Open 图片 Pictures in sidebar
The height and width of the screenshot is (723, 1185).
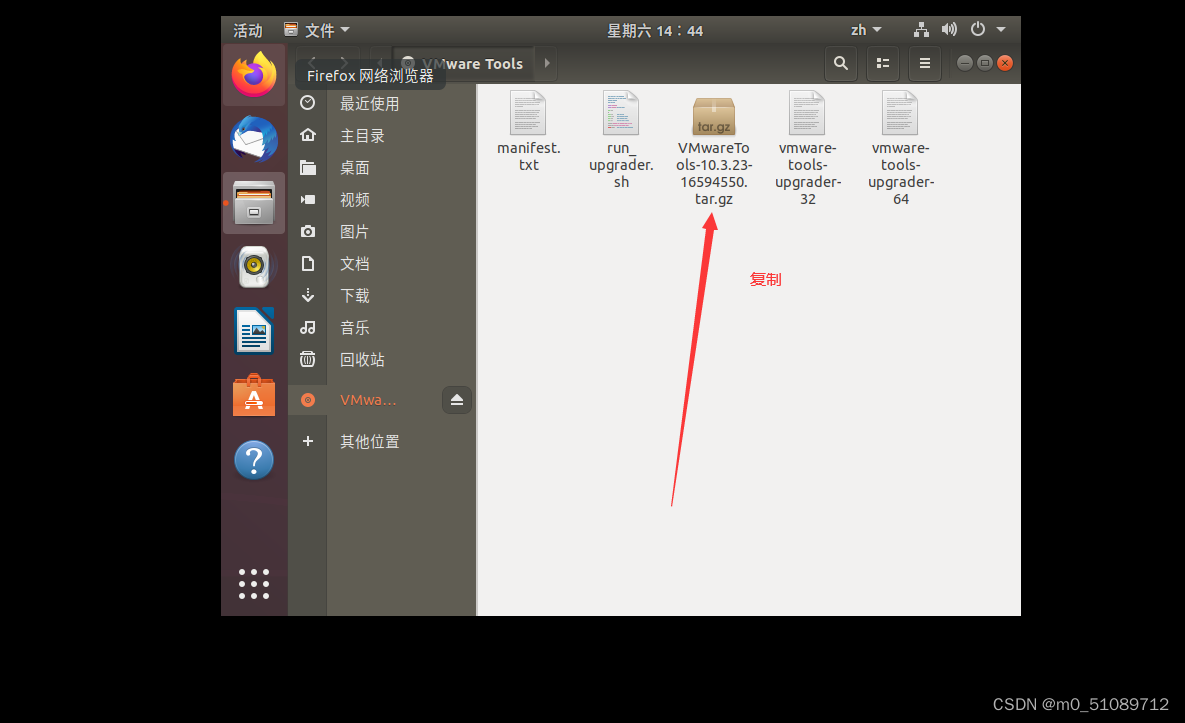tap(382, 232)
